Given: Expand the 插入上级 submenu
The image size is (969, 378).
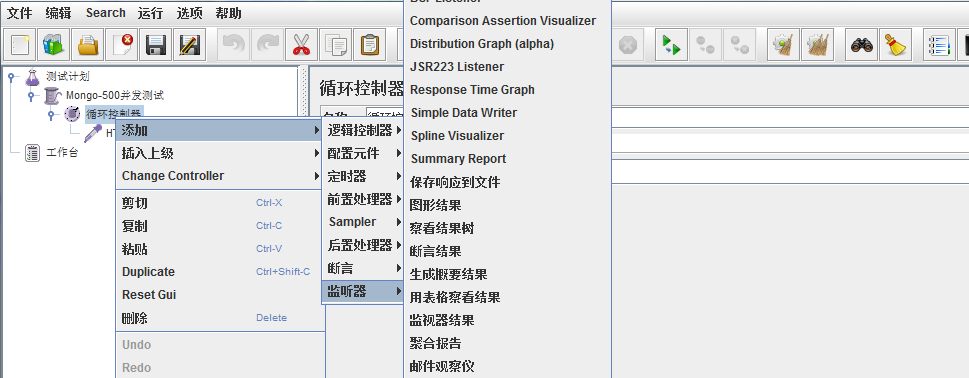Looking at the screenshot, I should tap(219, 153).
